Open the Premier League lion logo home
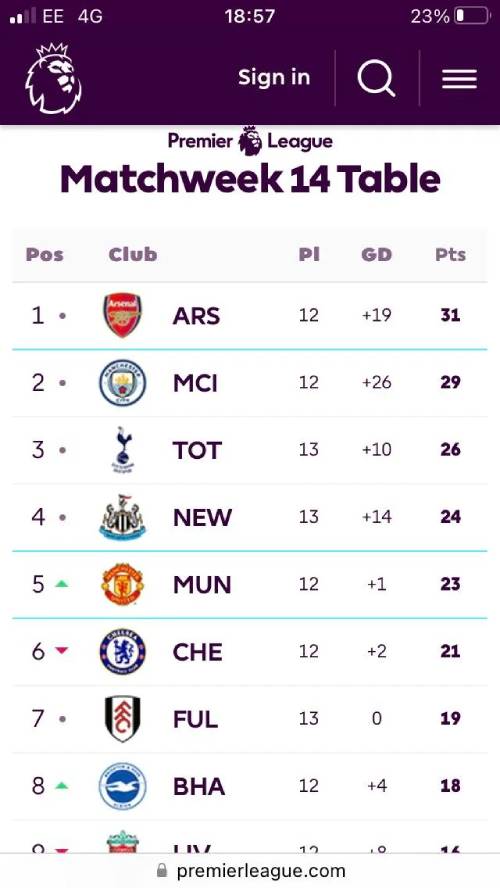The height and width of the screenshot is (888, 500). 53,78
